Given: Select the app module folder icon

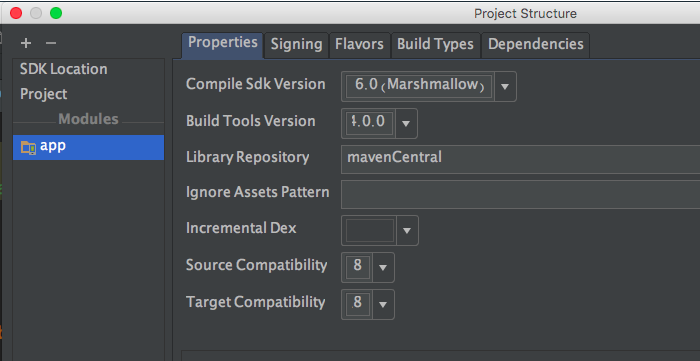Looking at the screenshot, I should click(29, 147).
